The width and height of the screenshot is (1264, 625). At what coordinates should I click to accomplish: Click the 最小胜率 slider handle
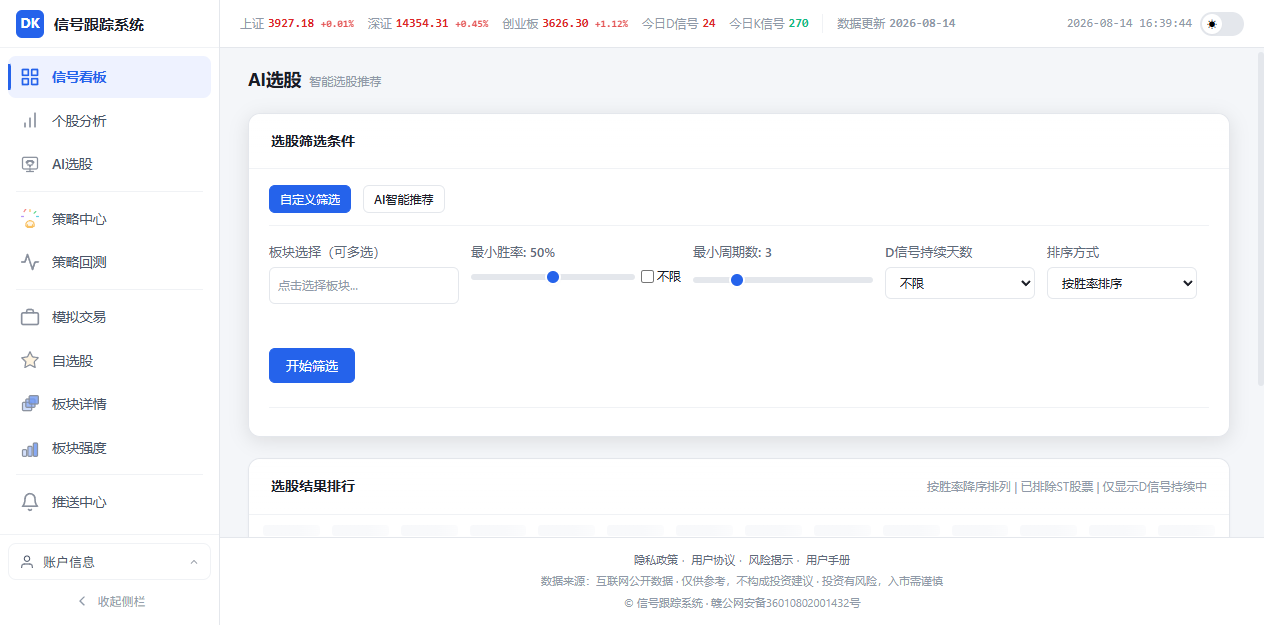[553, 277]
